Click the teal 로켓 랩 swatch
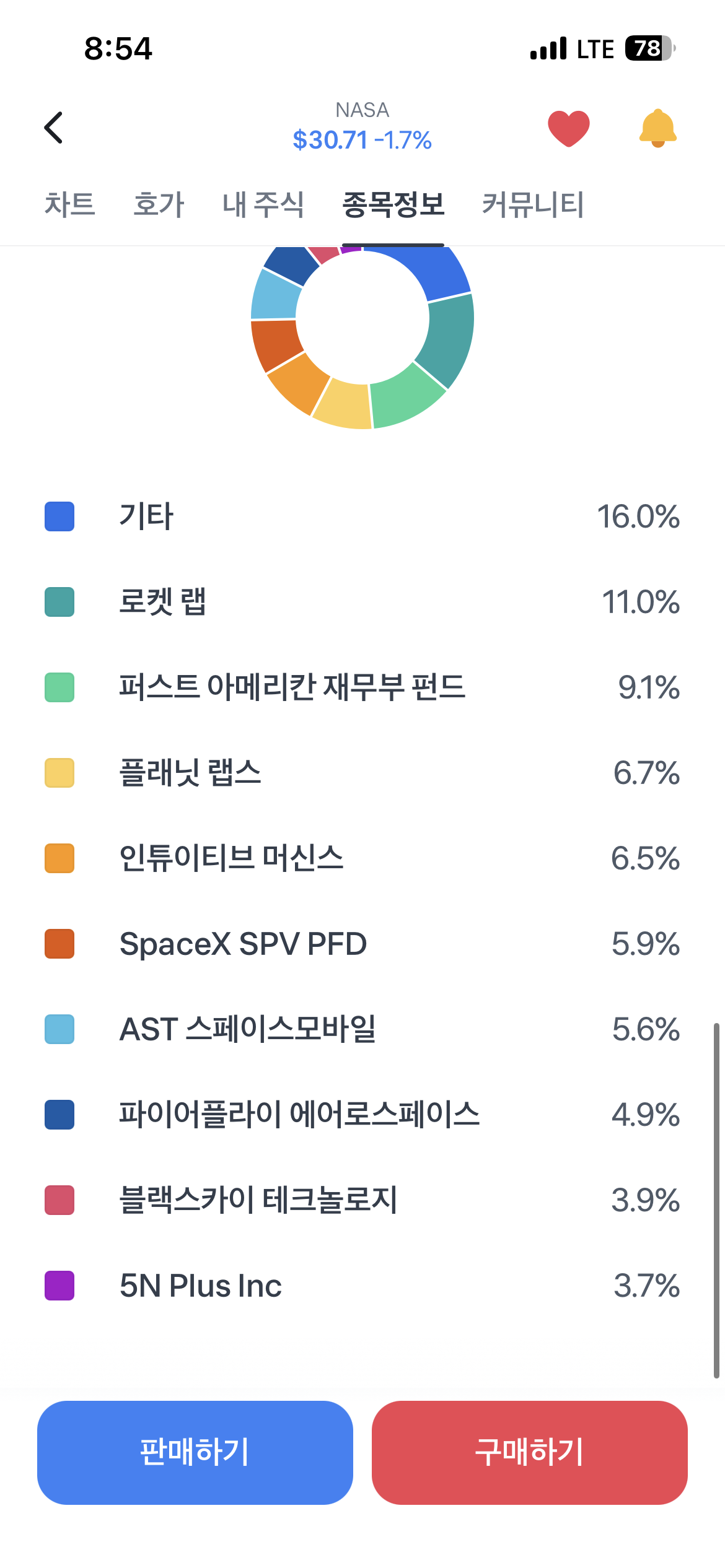The width and height of the screenshot is (725, 1568). click(59, 602)
